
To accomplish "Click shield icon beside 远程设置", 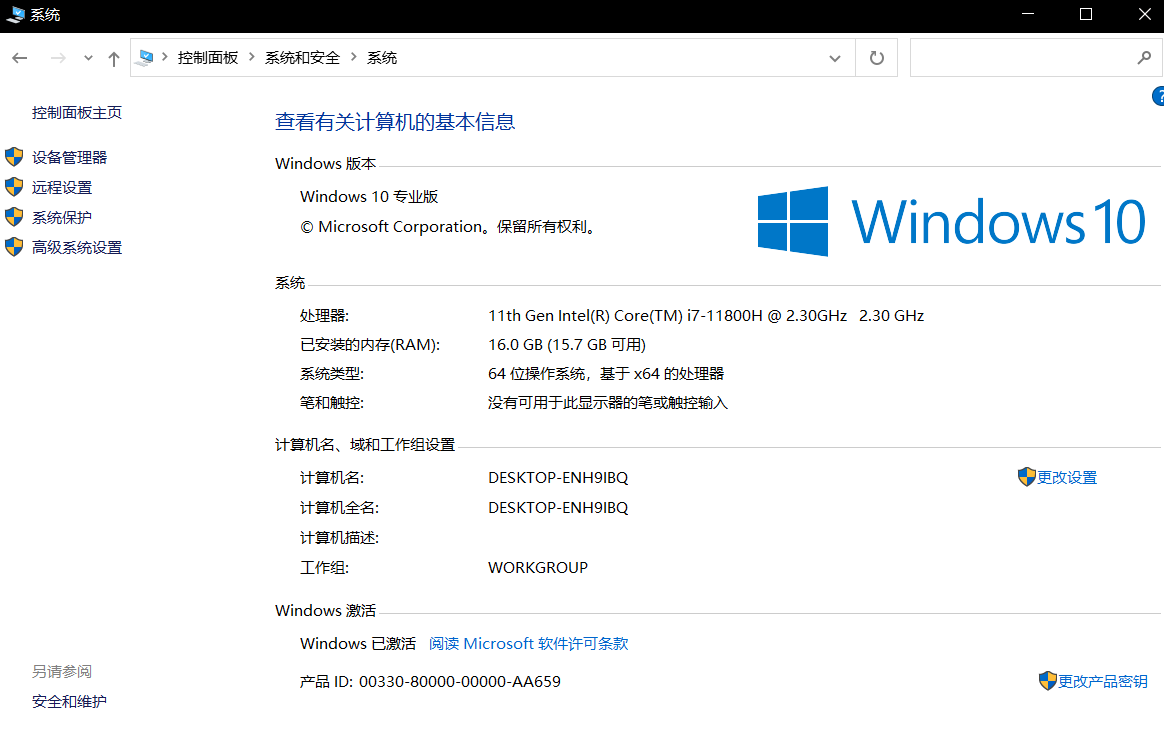I will 14,187.
